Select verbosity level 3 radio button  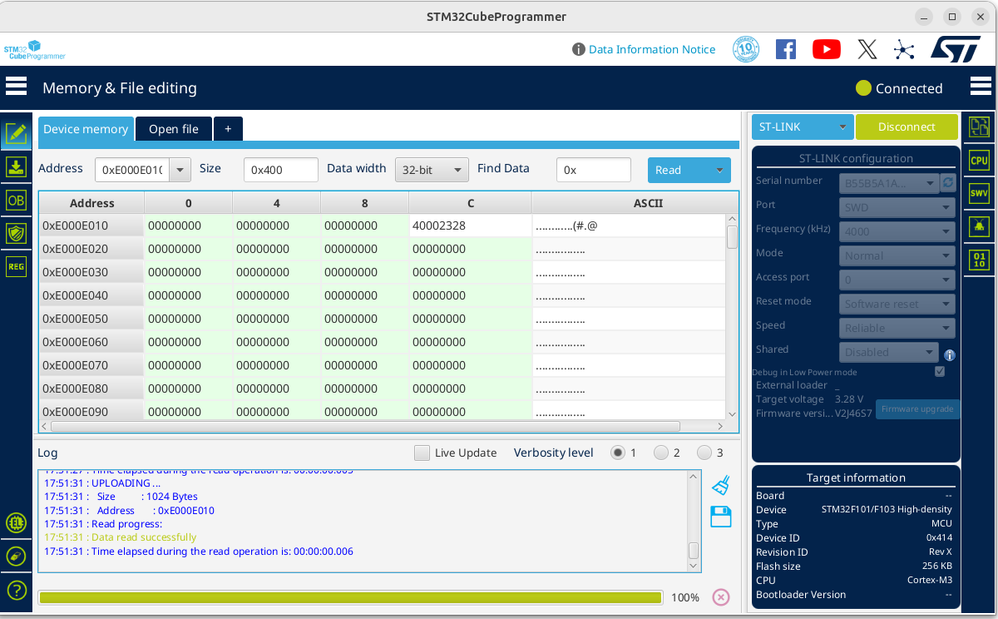coord(704,453)
